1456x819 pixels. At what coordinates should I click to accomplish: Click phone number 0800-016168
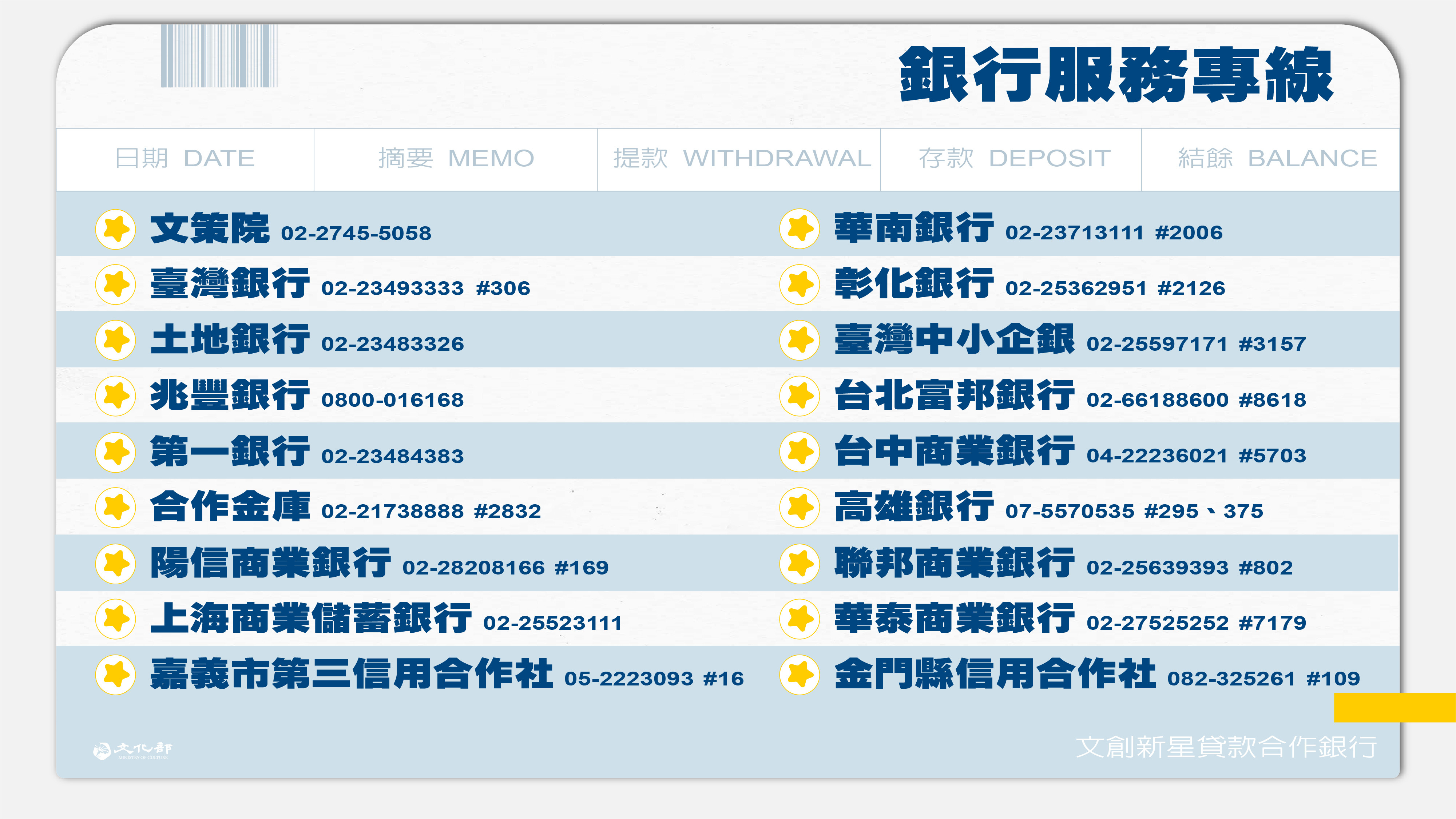393,400
